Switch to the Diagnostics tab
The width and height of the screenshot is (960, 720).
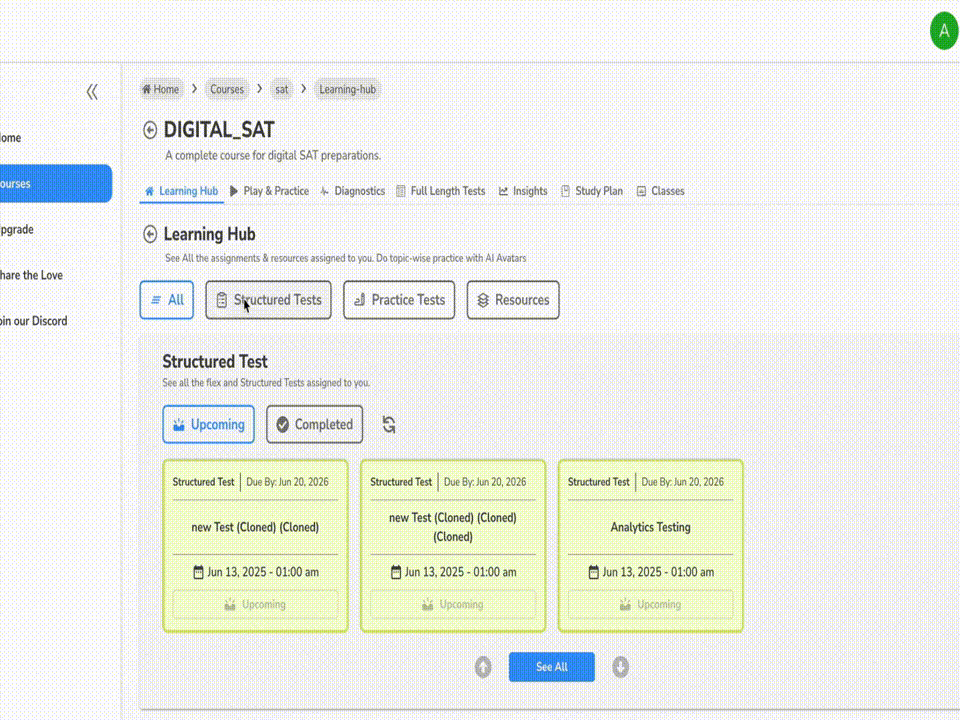click(353, 191)
